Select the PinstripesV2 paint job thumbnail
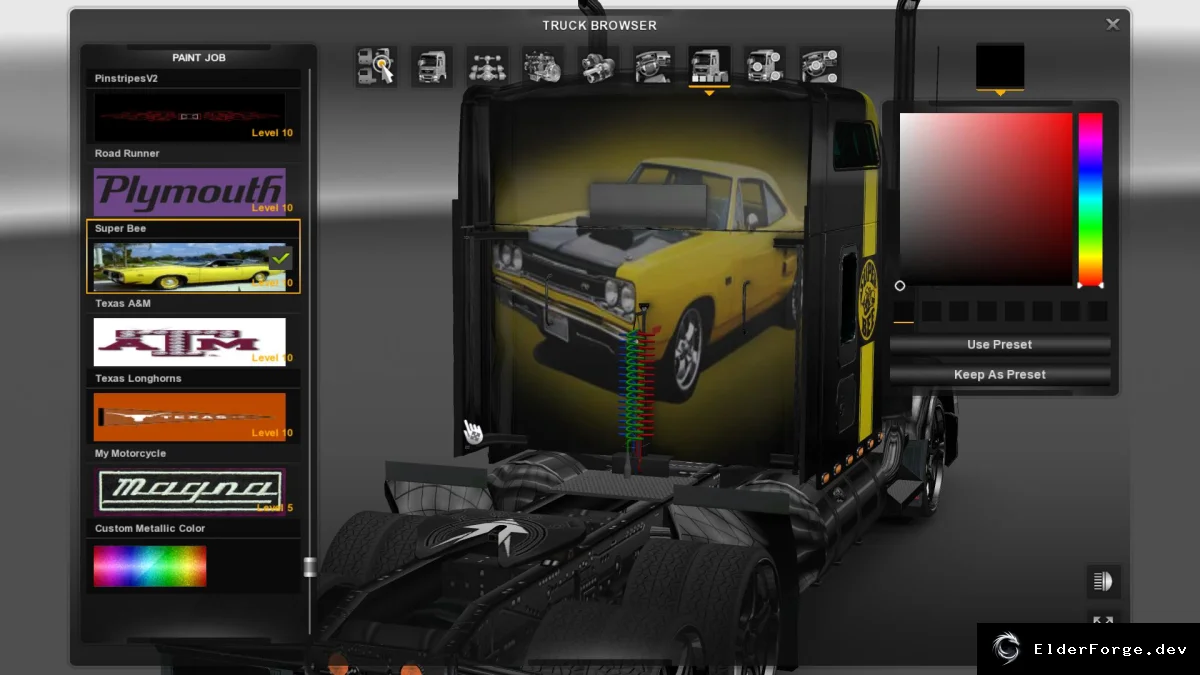Screen dimensions: 1200x675 [x=190, y=117]
